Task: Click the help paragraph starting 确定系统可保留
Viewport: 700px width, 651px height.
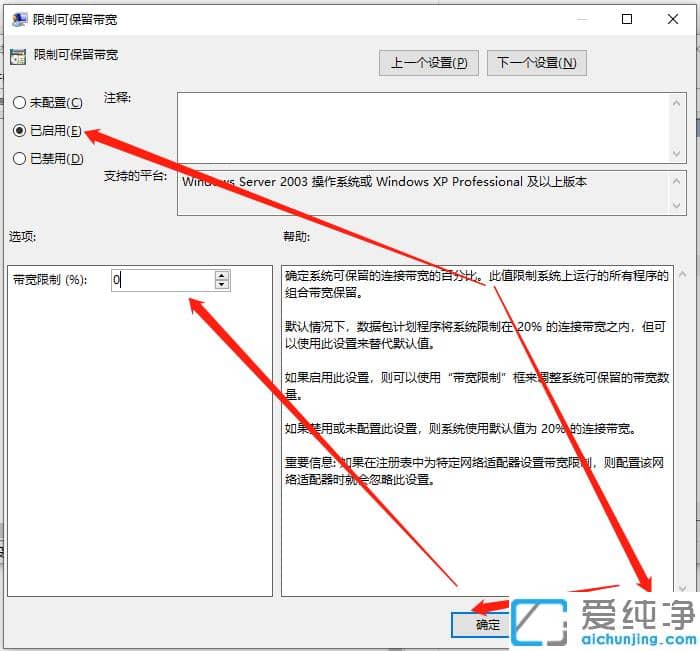Action: coord(477,284)
